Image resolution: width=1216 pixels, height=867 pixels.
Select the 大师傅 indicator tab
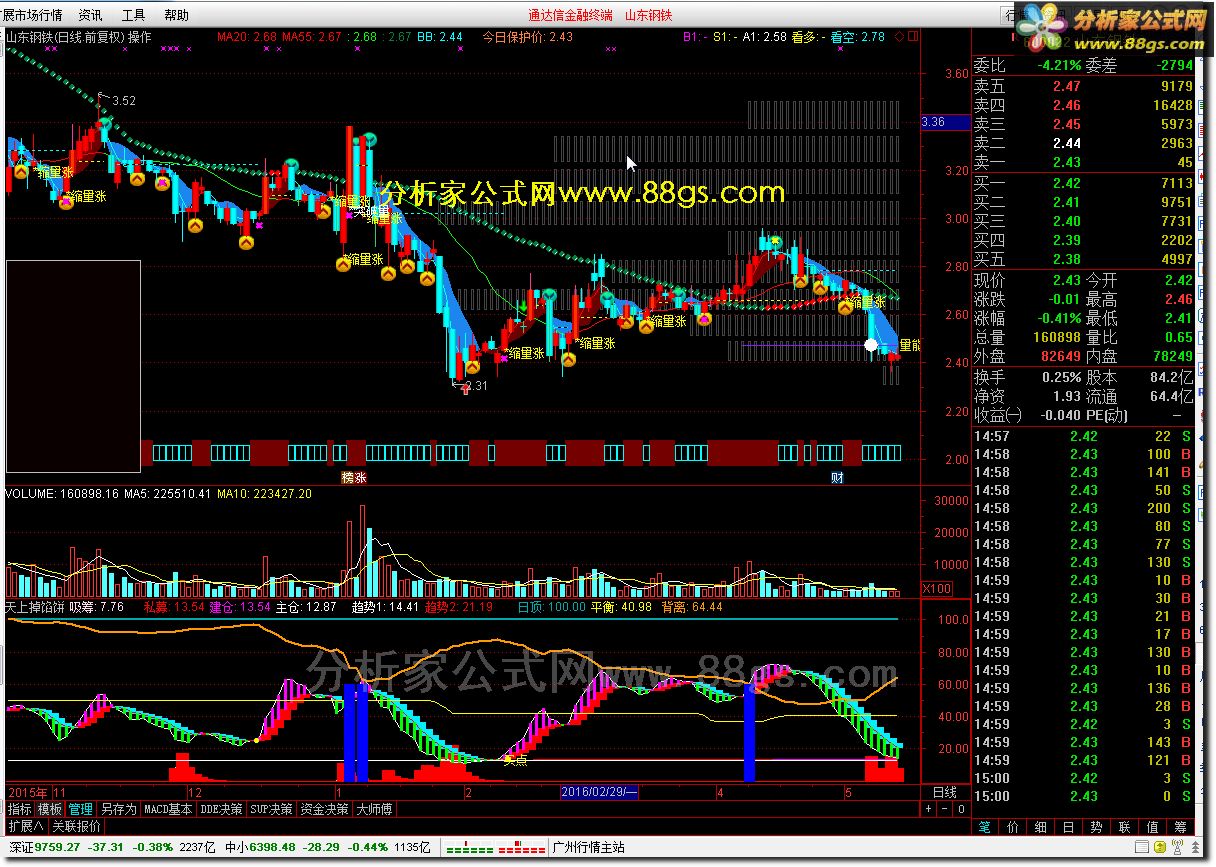tap(375, 809)
